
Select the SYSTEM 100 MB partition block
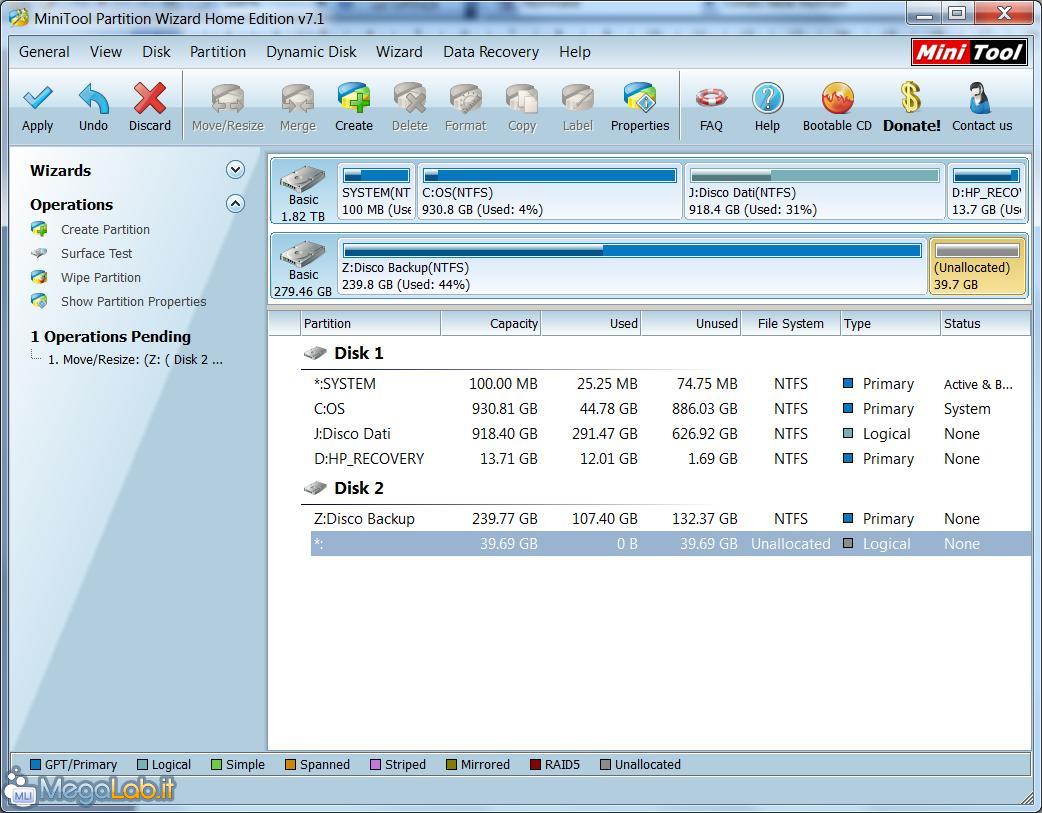(x=376, y=191)
